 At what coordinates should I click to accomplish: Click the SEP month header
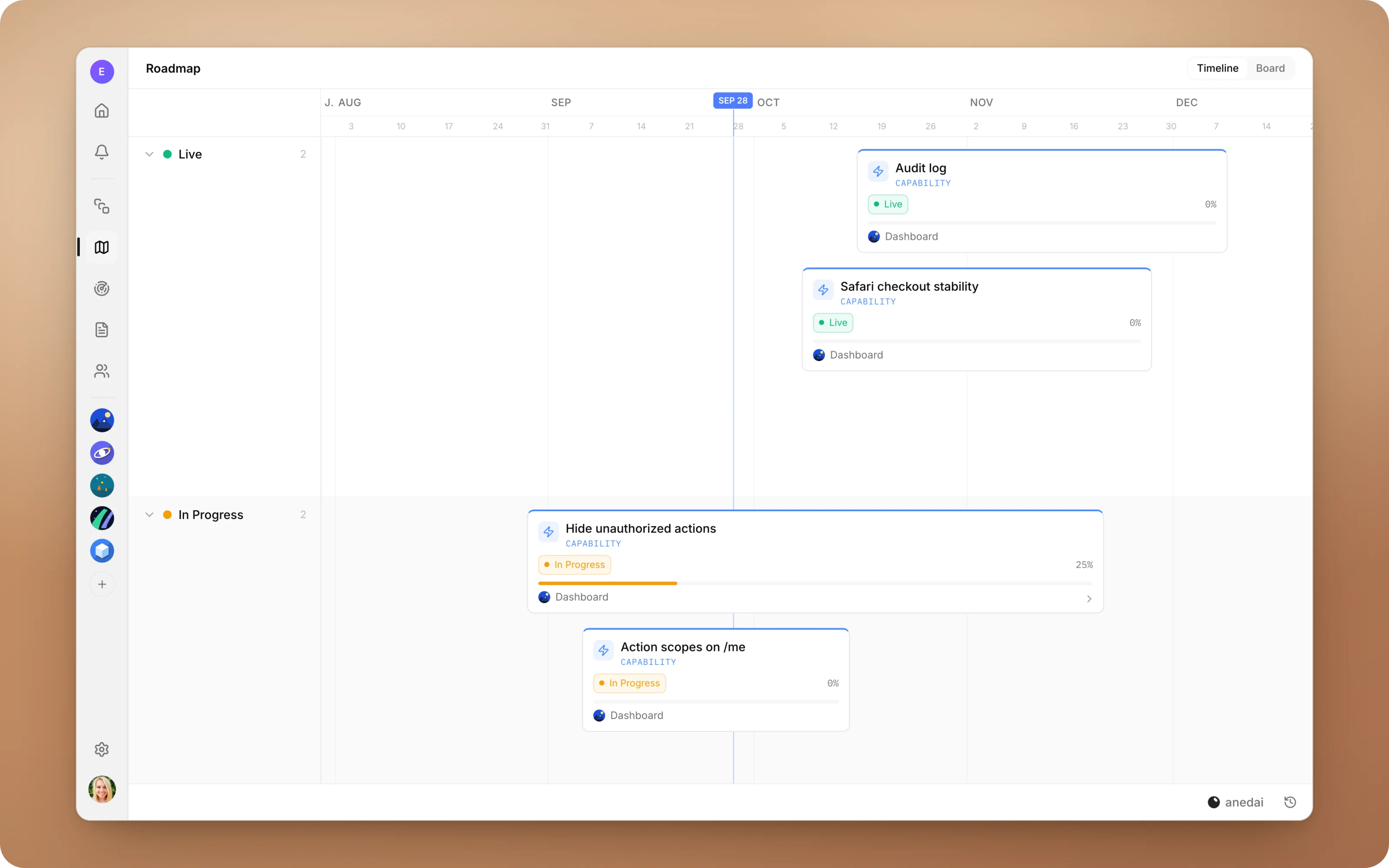click(x=561, y=102)
